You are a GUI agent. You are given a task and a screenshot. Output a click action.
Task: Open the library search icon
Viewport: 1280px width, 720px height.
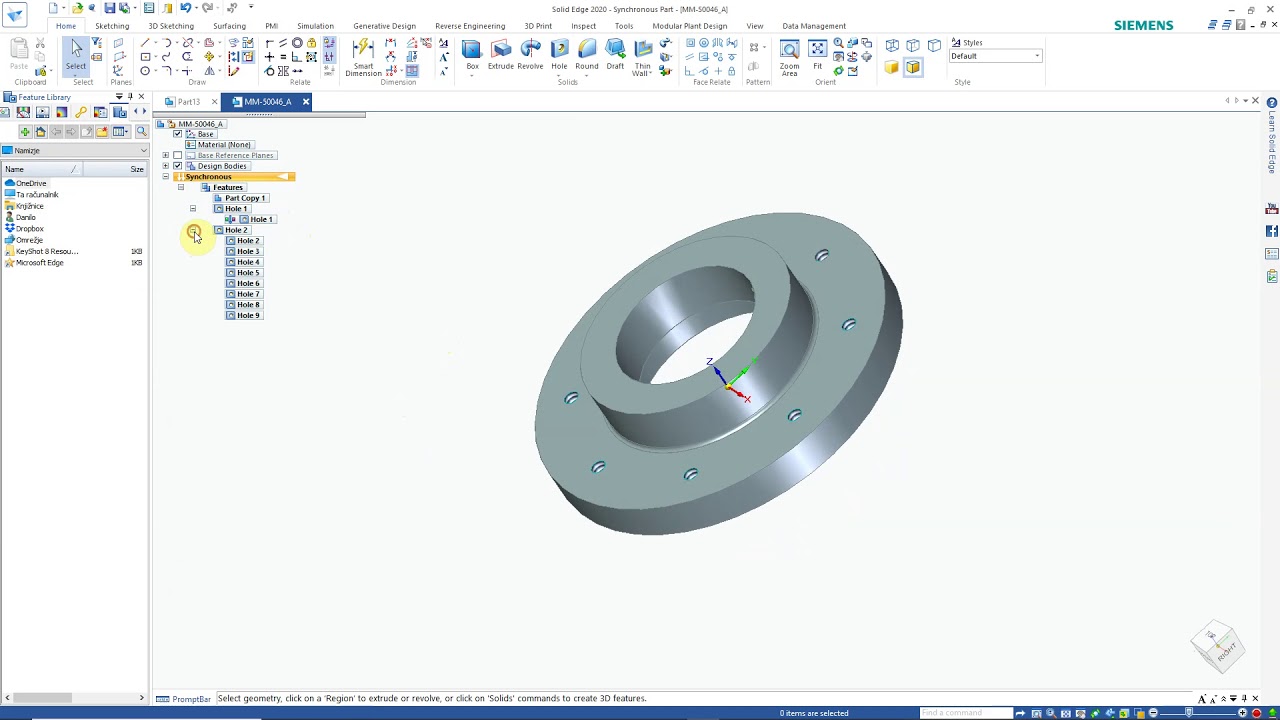click(x=141, y=132)
